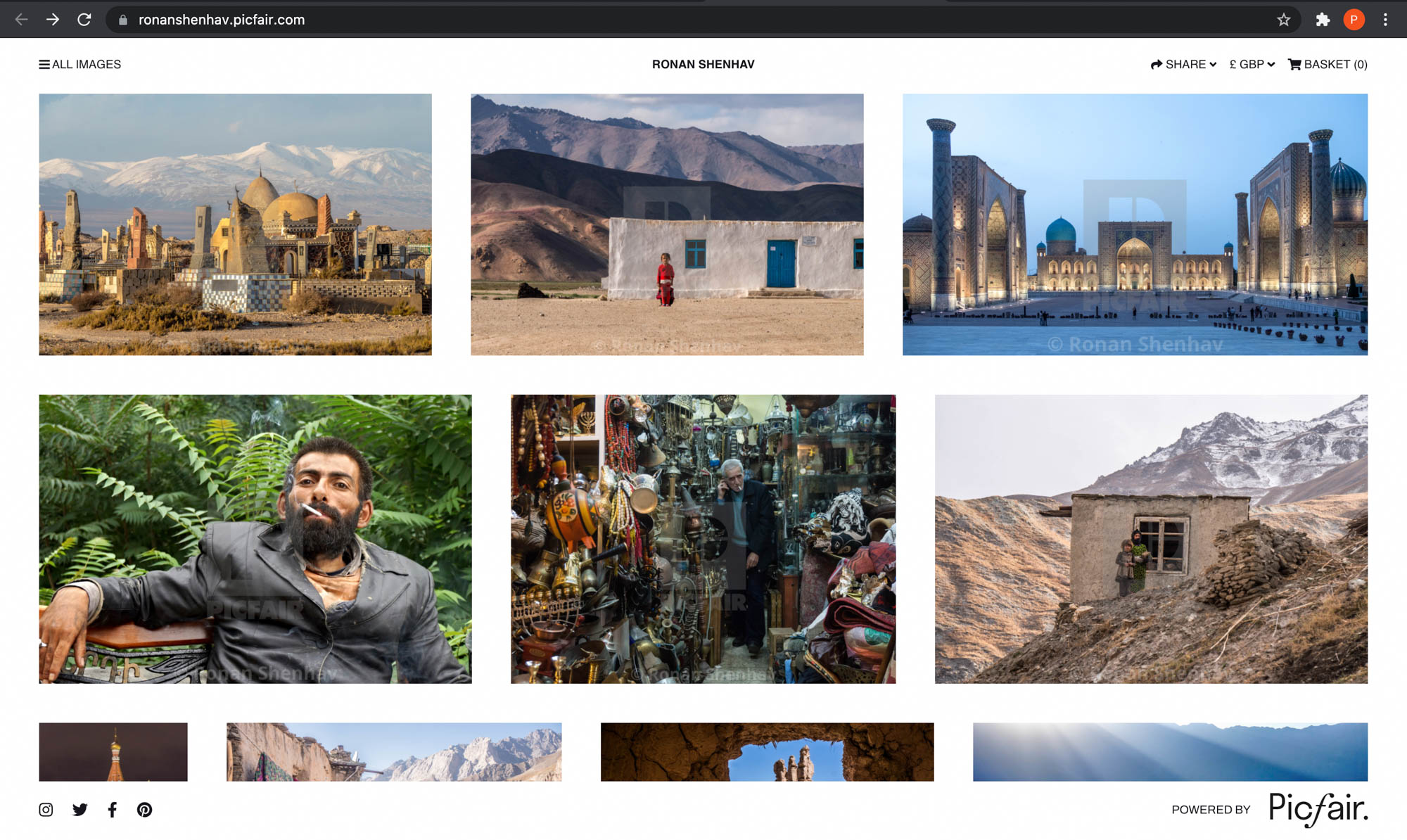Click the shopping basket cart icon
Image resolution: width=1407 pixels, height=840 pixels.
coord(1294,64)
